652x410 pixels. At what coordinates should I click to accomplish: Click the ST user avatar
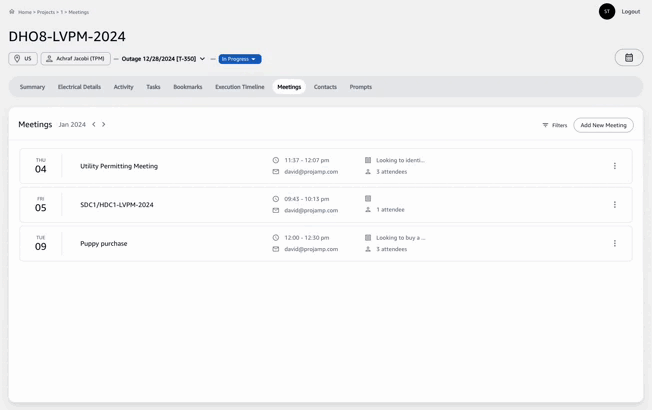pos(606,12)
